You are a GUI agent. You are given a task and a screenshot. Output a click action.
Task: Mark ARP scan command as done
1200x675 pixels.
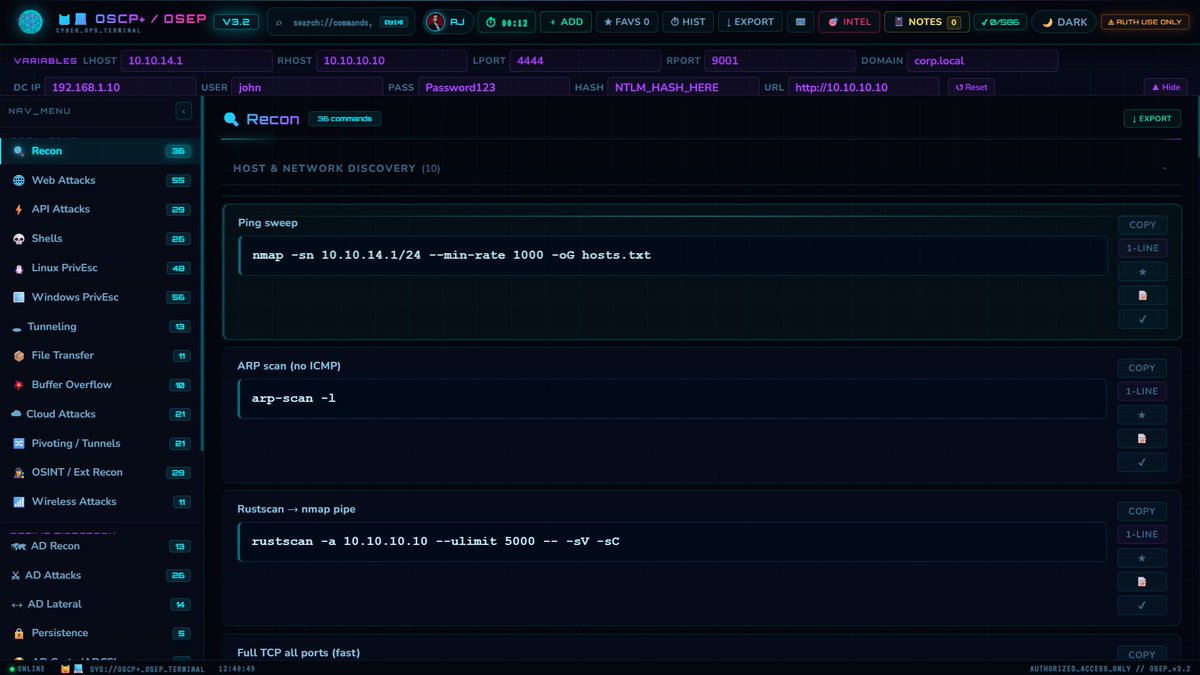tap(1142, 462)
